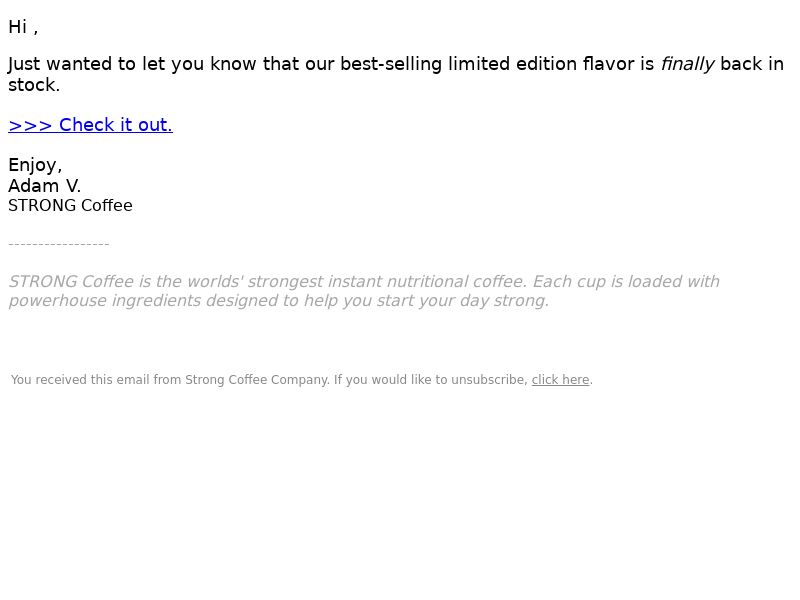The width and height of the screenshot is (800, 600).
Task: Click the "Each cup is loaded with" phrase
Action: 626,282
